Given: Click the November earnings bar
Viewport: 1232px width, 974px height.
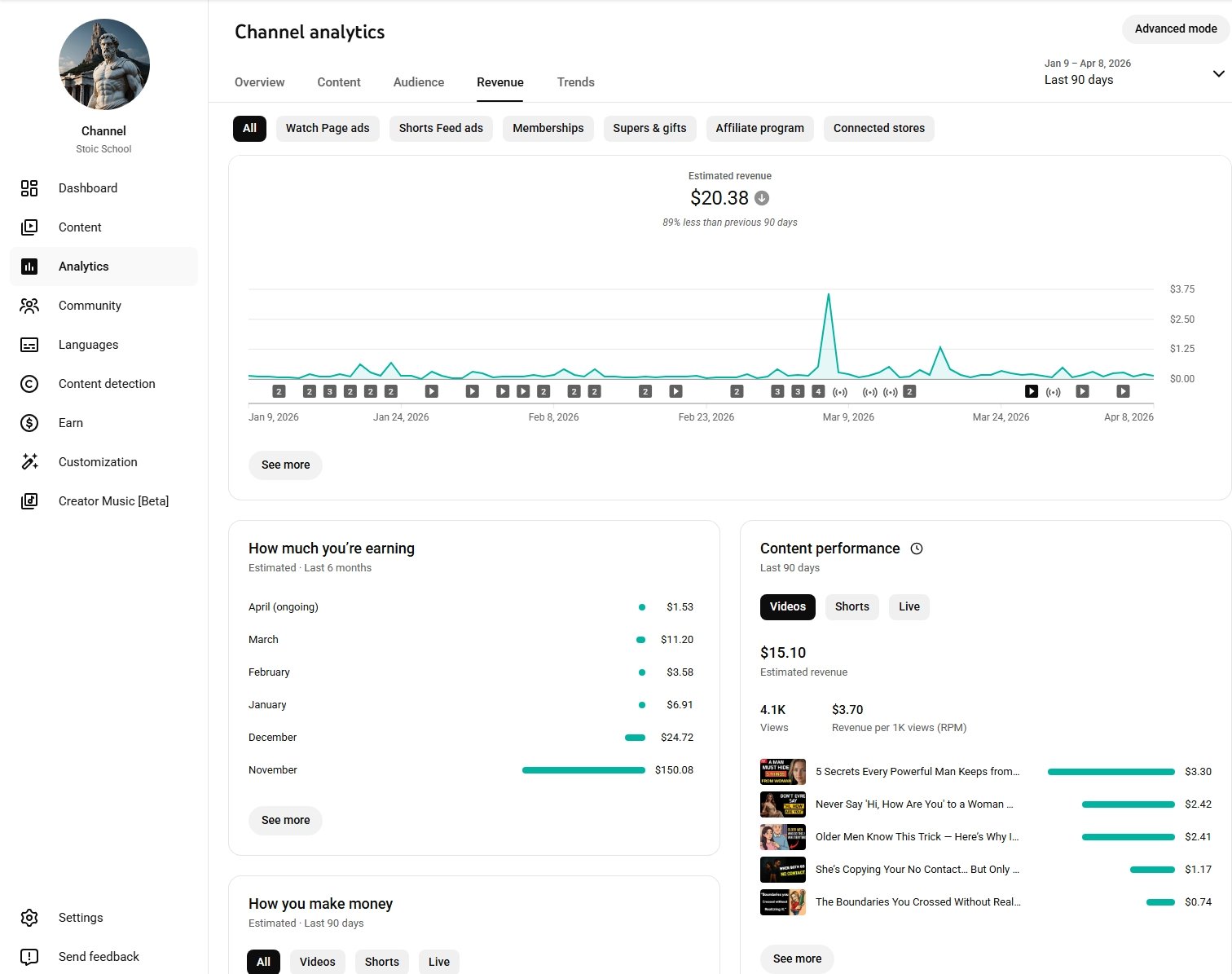Looking at the screenshot, I should (x=583, y=770).
